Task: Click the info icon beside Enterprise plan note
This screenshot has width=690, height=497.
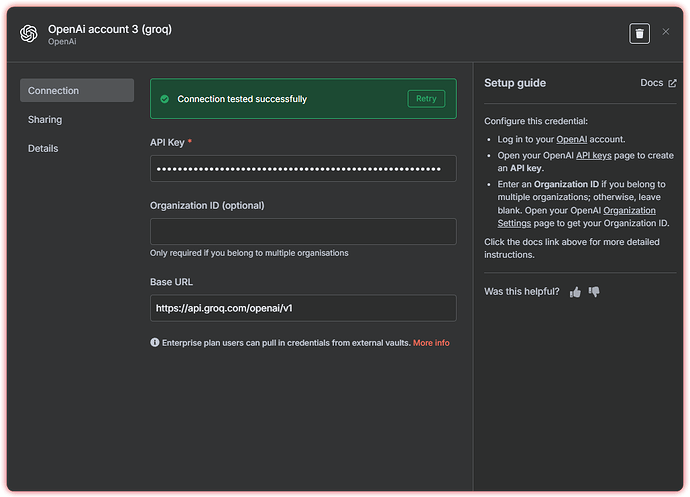Action: (x=154, y=342)
